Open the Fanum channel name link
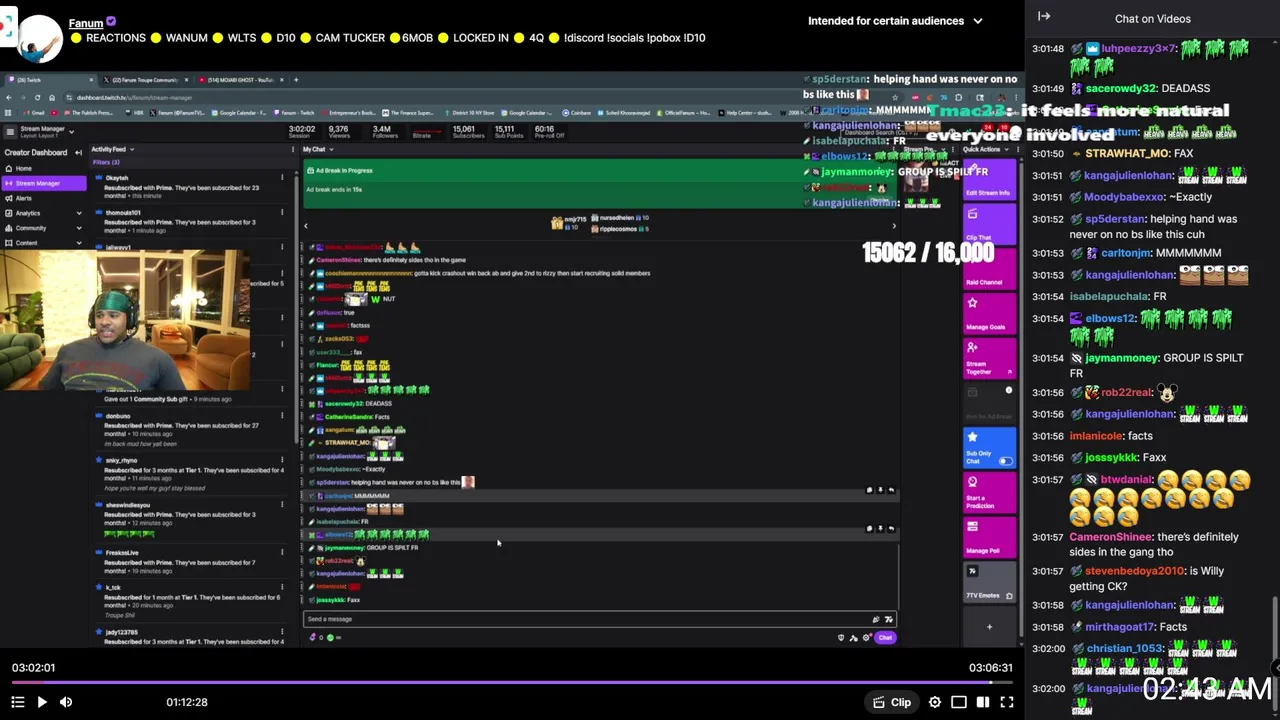 coord(86,22)
